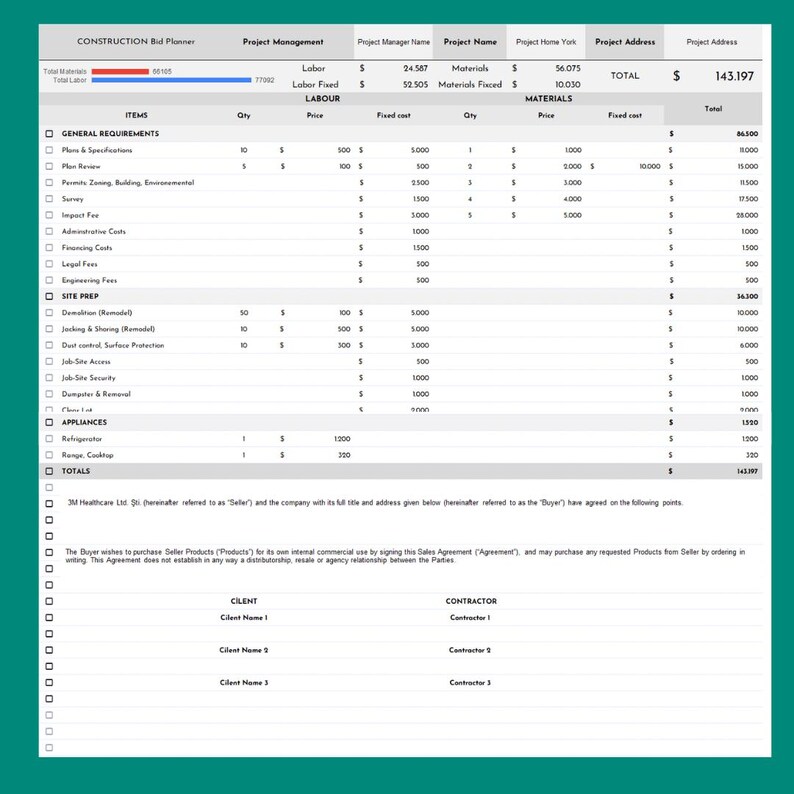Select the CONSTRUCTION Bid Planner title

coord(136,42)
